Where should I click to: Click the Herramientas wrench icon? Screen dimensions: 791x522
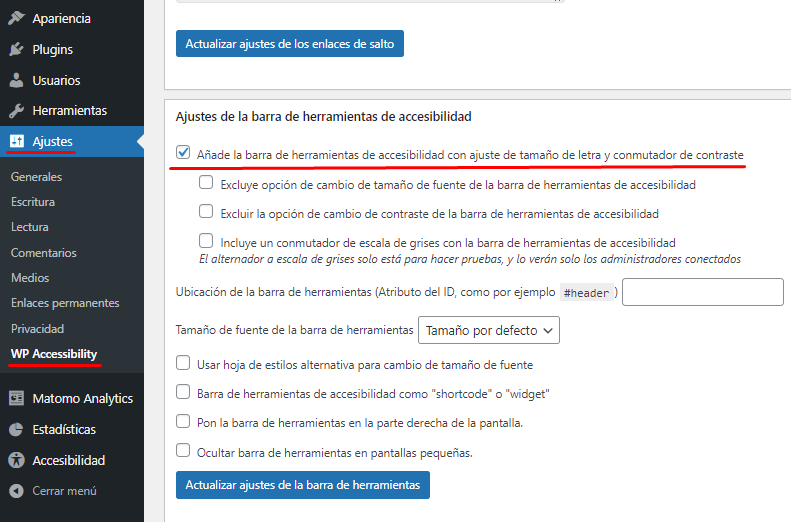tap(16, 110)
